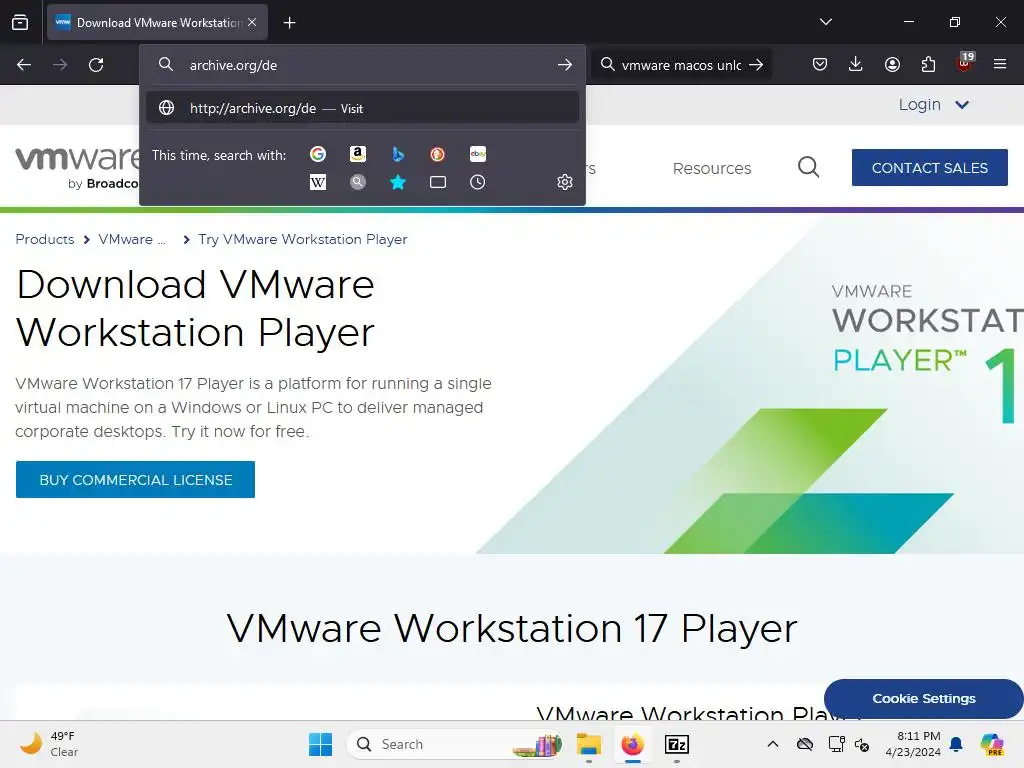Search with Google this time

(318, 154)
